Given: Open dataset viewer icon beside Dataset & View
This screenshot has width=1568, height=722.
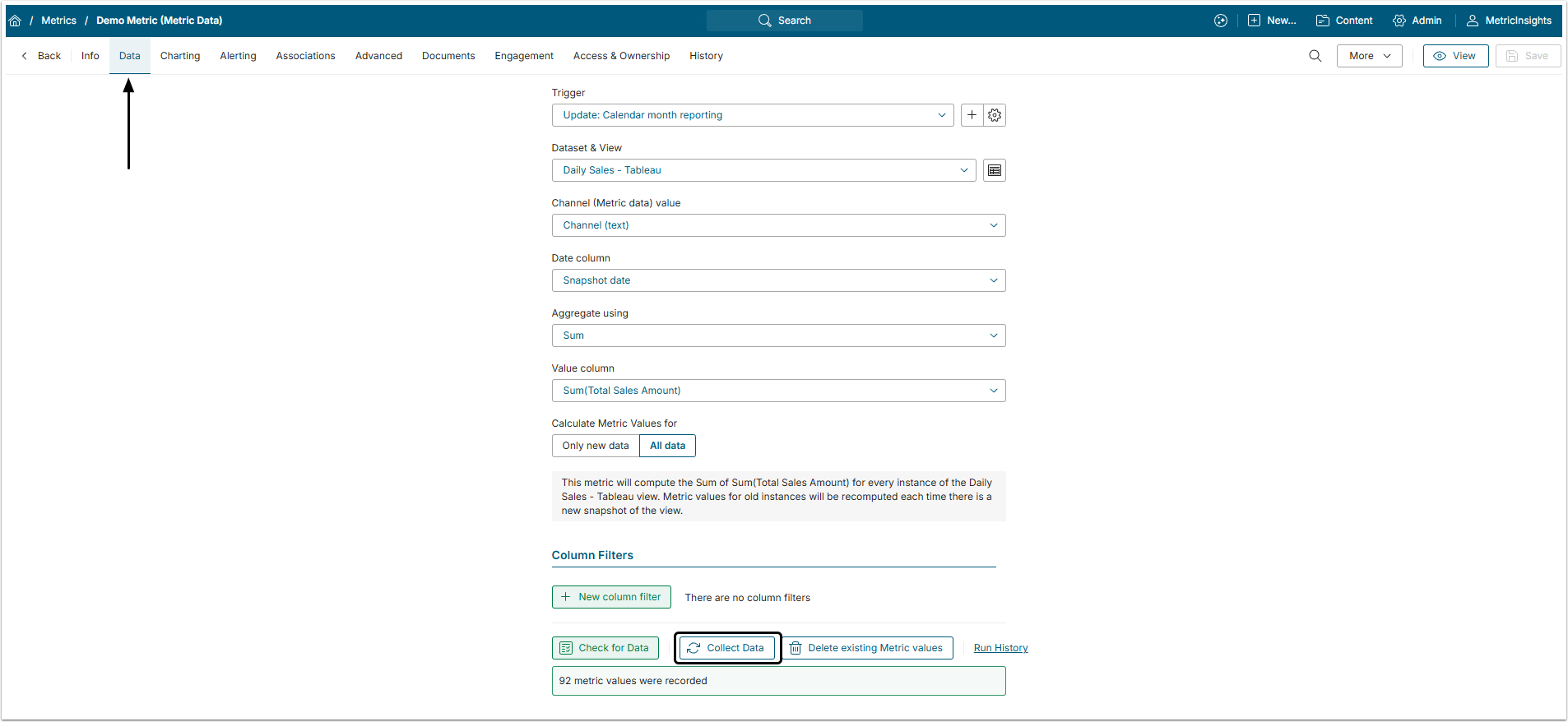Looking at the screenshot, I should (x=995, y=170).
